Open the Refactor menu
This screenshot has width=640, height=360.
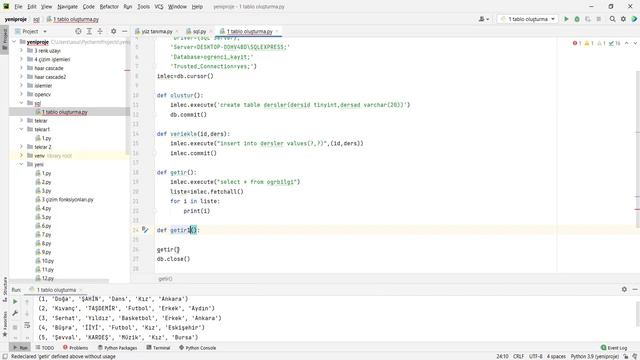pos(109,7)
